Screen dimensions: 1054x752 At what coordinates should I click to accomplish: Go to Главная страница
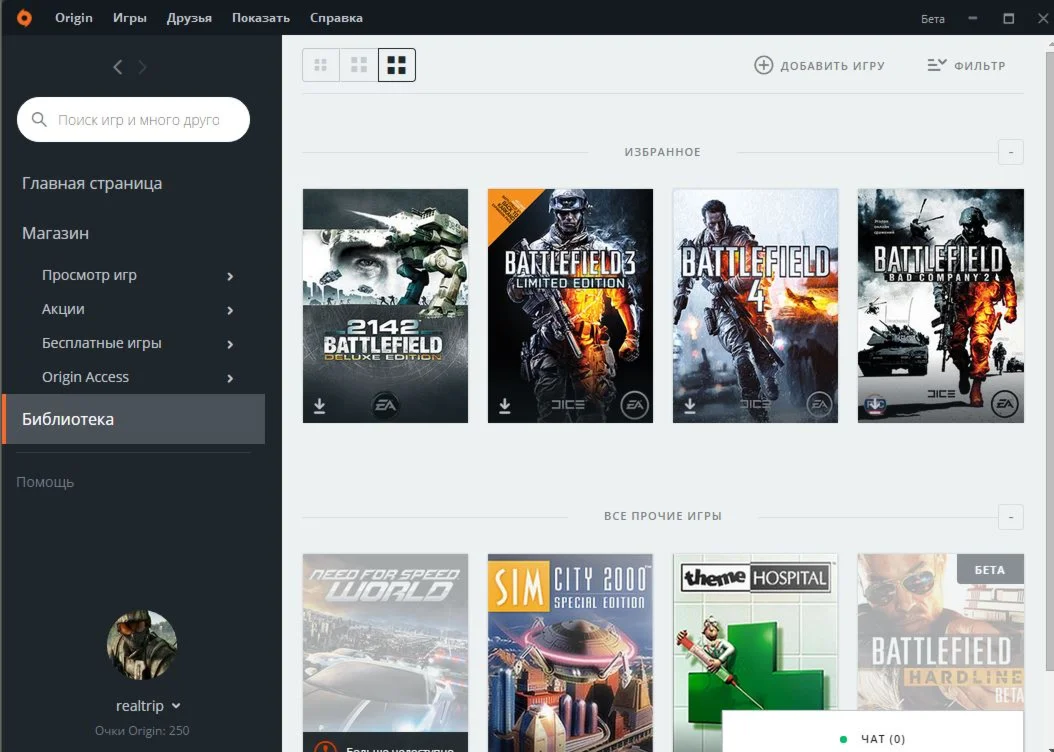(92, 183)
